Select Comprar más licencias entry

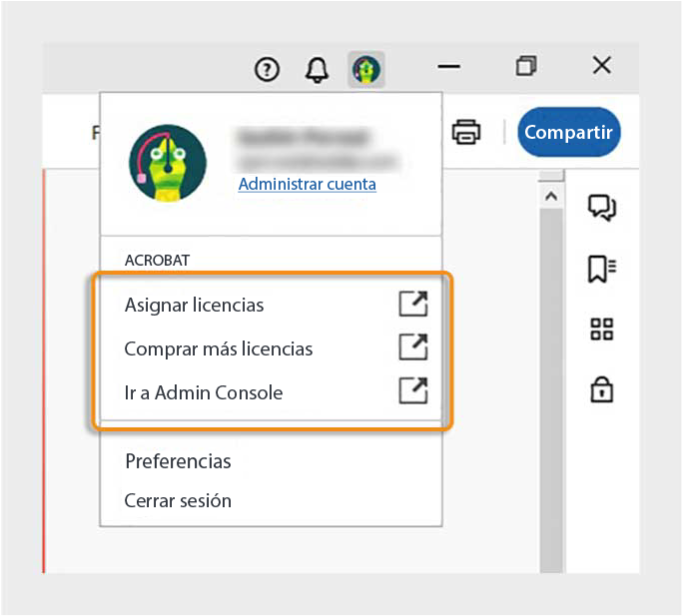(x=271, y=348)
